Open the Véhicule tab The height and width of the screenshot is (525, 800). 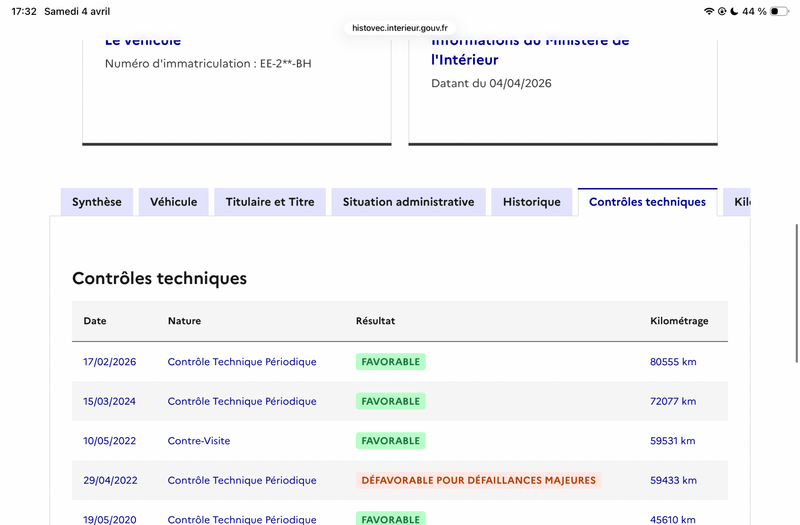pos(174,202)
